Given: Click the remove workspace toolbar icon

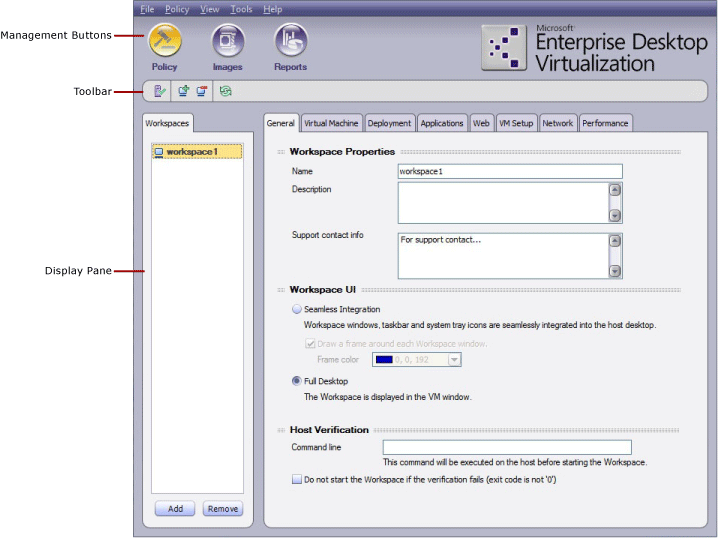Looking at the screenshot, I should point(202,91).
